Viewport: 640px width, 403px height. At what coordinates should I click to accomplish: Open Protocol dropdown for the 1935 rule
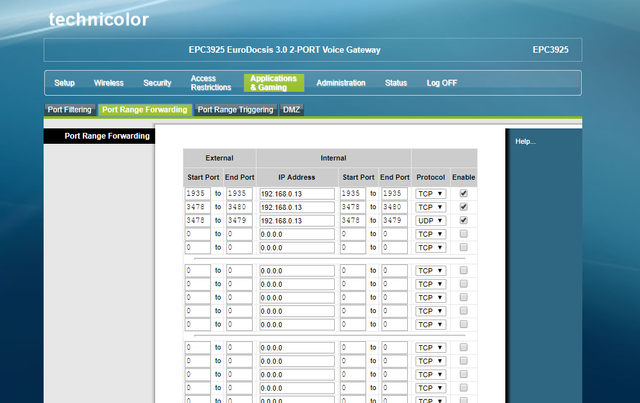click(431, 194)
